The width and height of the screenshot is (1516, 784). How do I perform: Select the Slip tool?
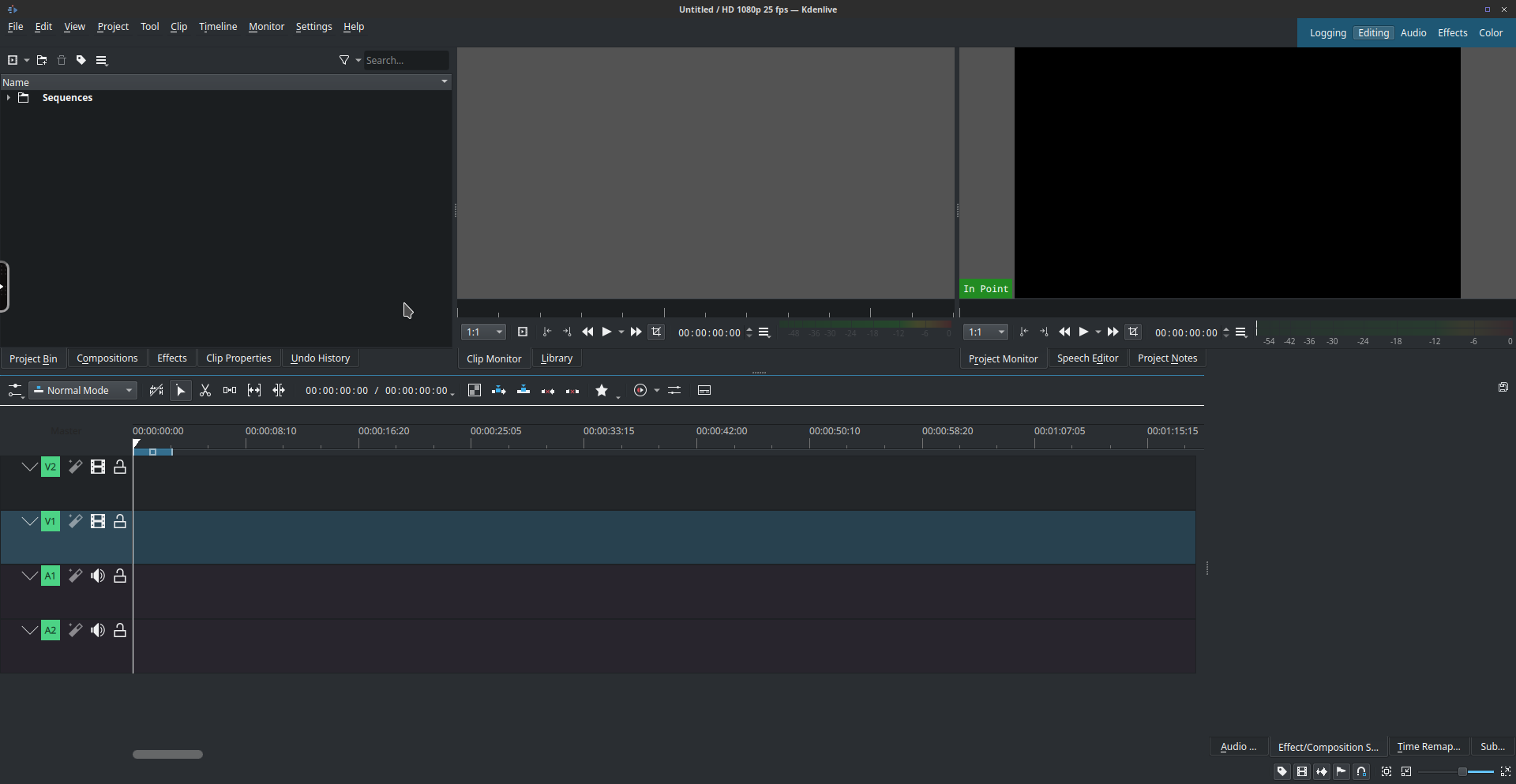click(254, 391)
